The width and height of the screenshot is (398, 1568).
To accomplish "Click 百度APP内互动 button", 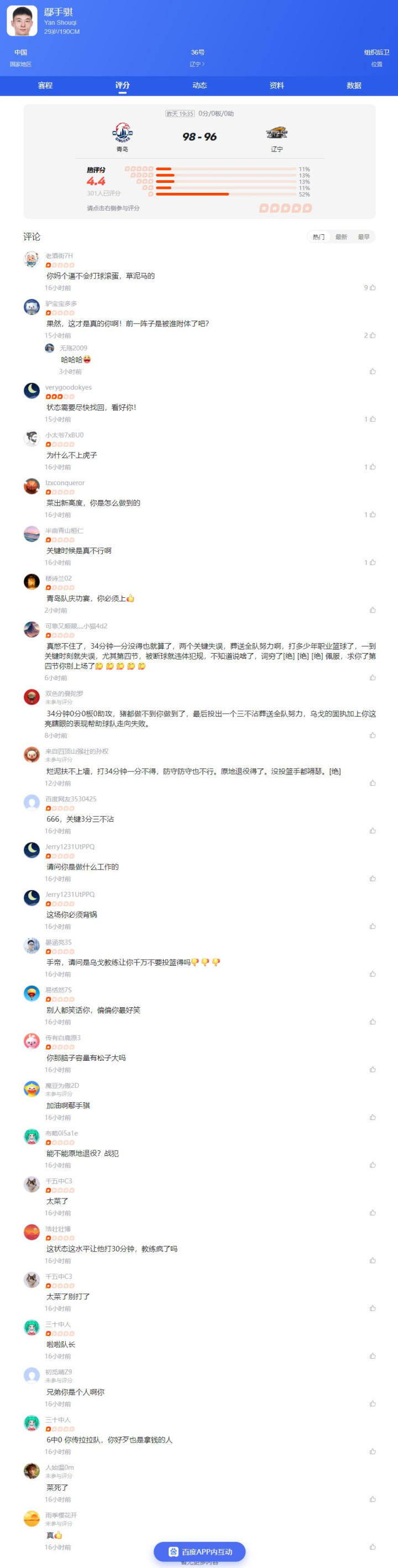I will pos(200,1551).
